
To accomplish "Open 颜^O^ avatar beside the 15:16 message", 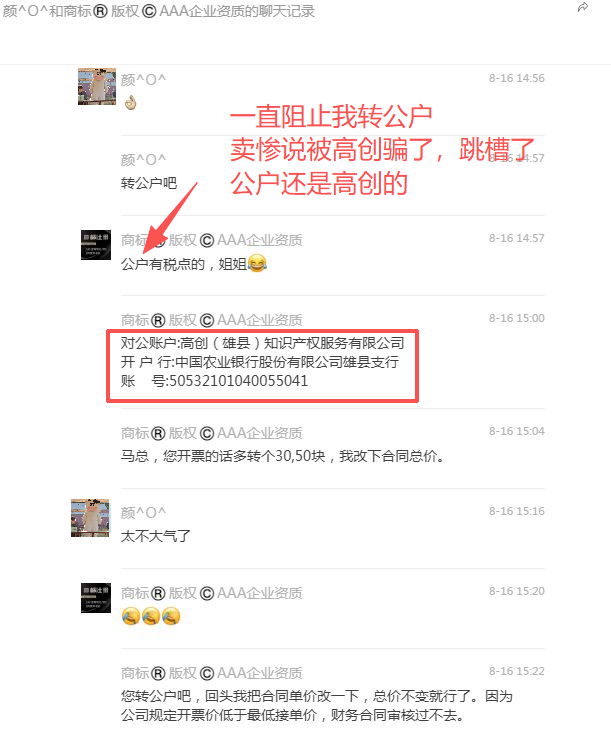I will 90,518.
